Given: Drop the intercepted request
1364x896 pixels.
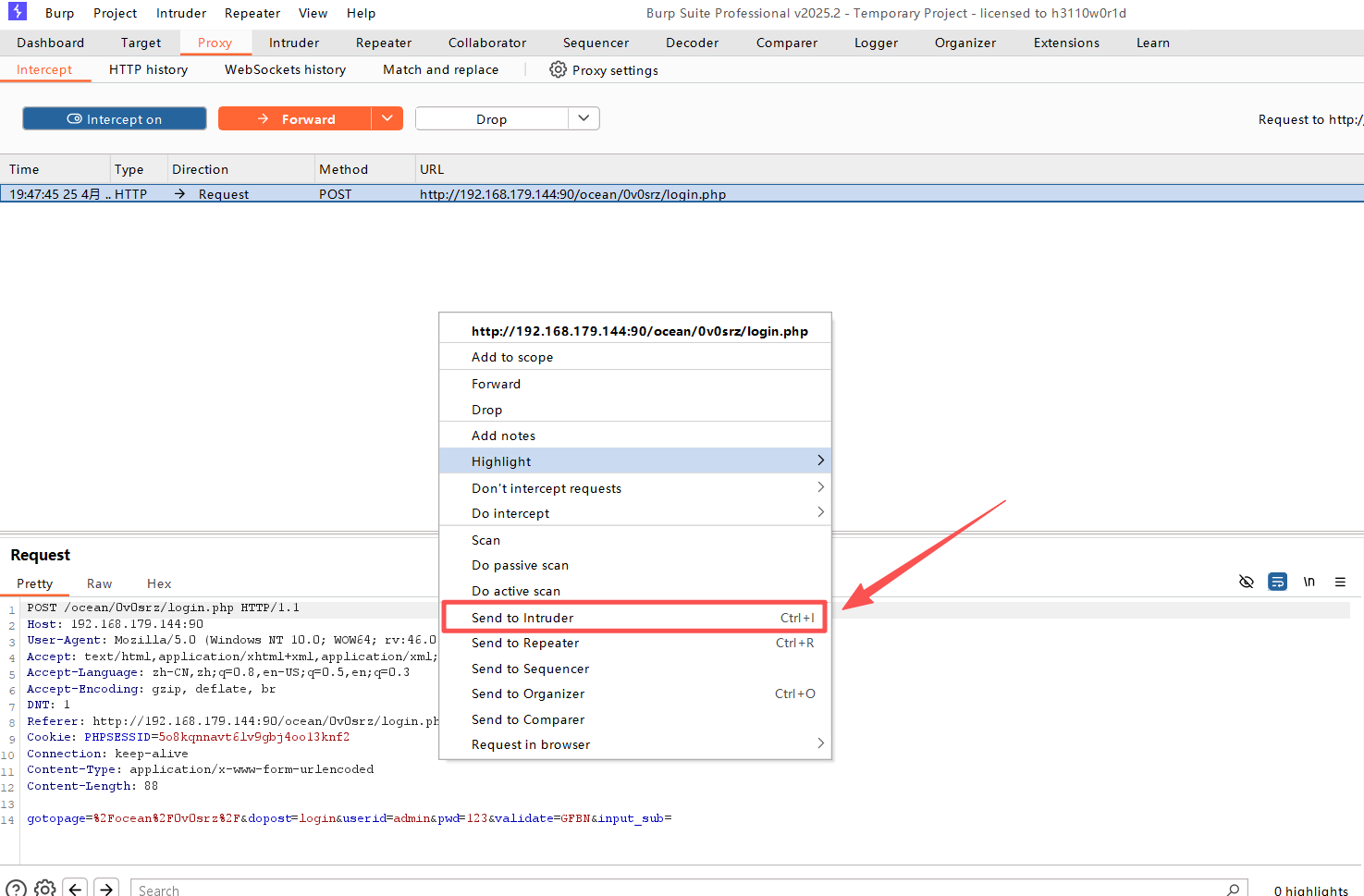Looking at the screenshot, I should 492,118.
